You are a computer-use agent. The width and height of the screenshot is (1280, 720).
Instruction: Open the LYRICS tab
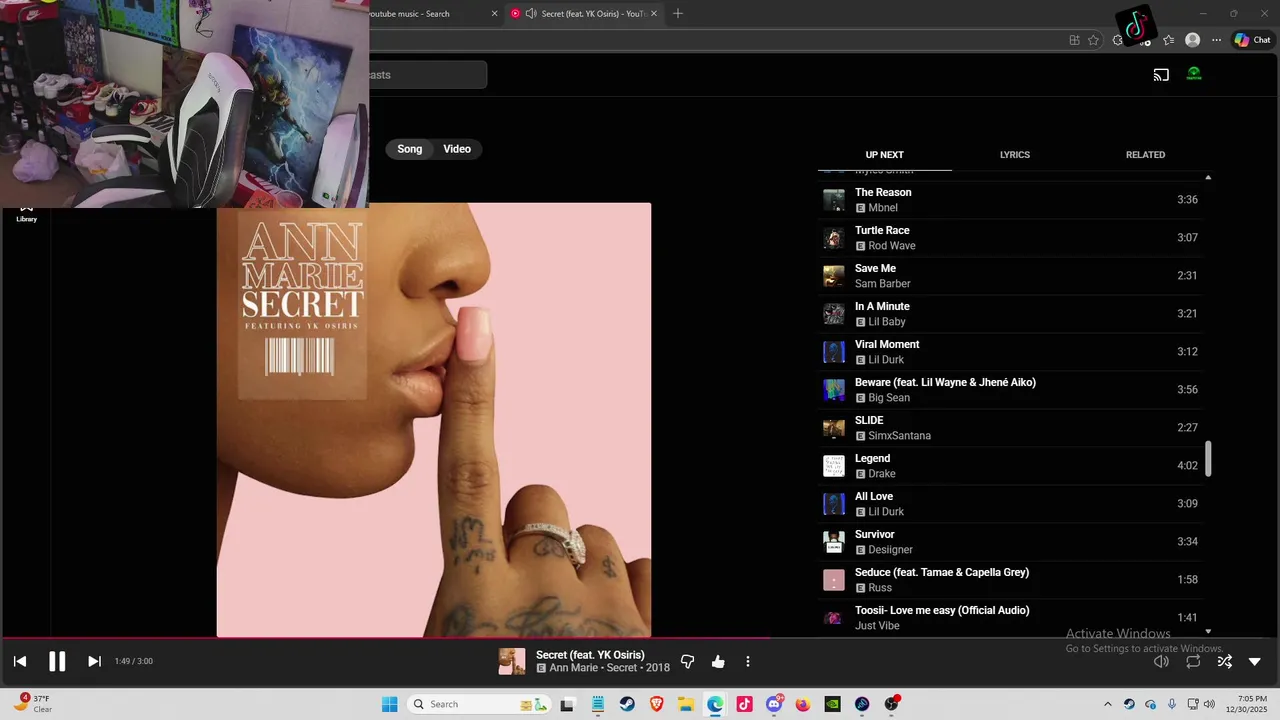tap(1015, 155)
